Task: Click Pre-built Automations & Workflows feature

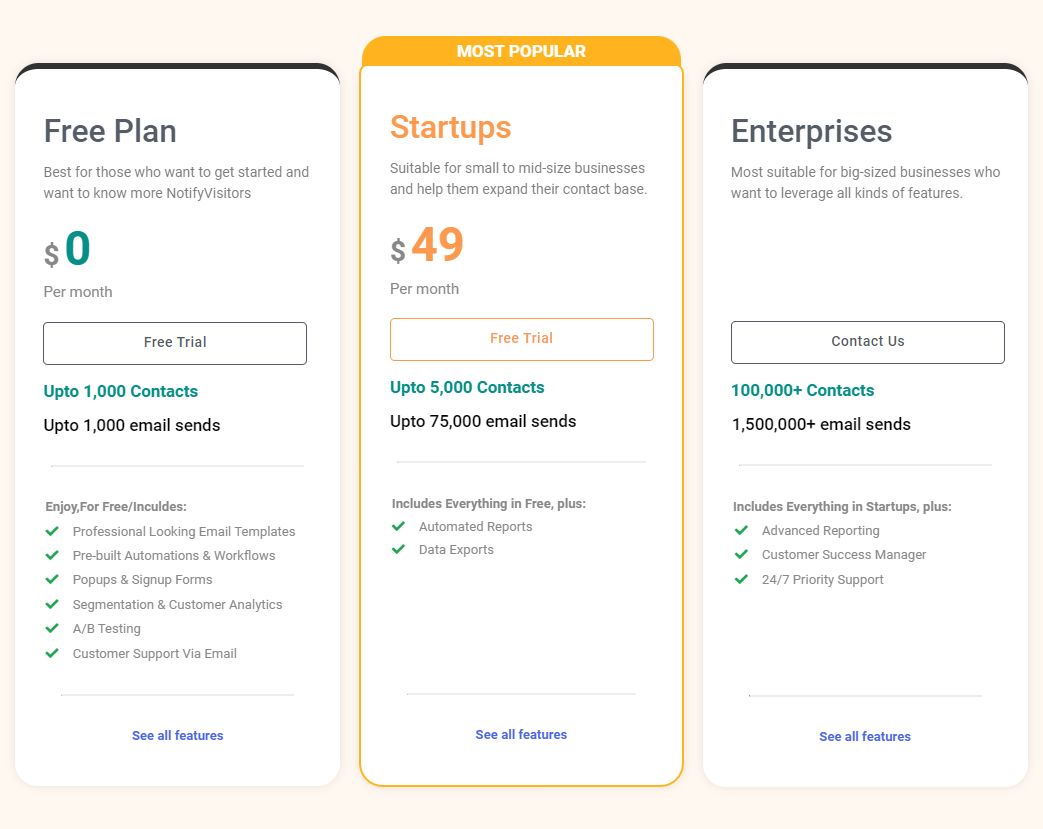Action: (x=174, y=555)
